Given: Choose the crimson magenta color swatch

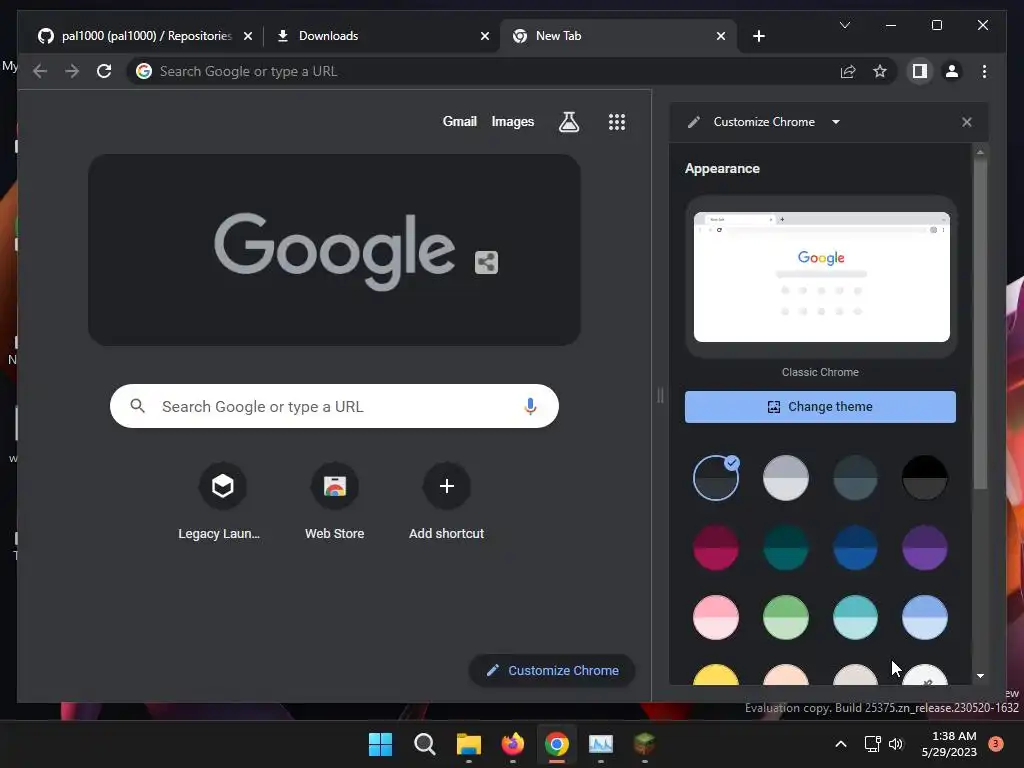Looking at the screenshot, I should tap(716, 548).
